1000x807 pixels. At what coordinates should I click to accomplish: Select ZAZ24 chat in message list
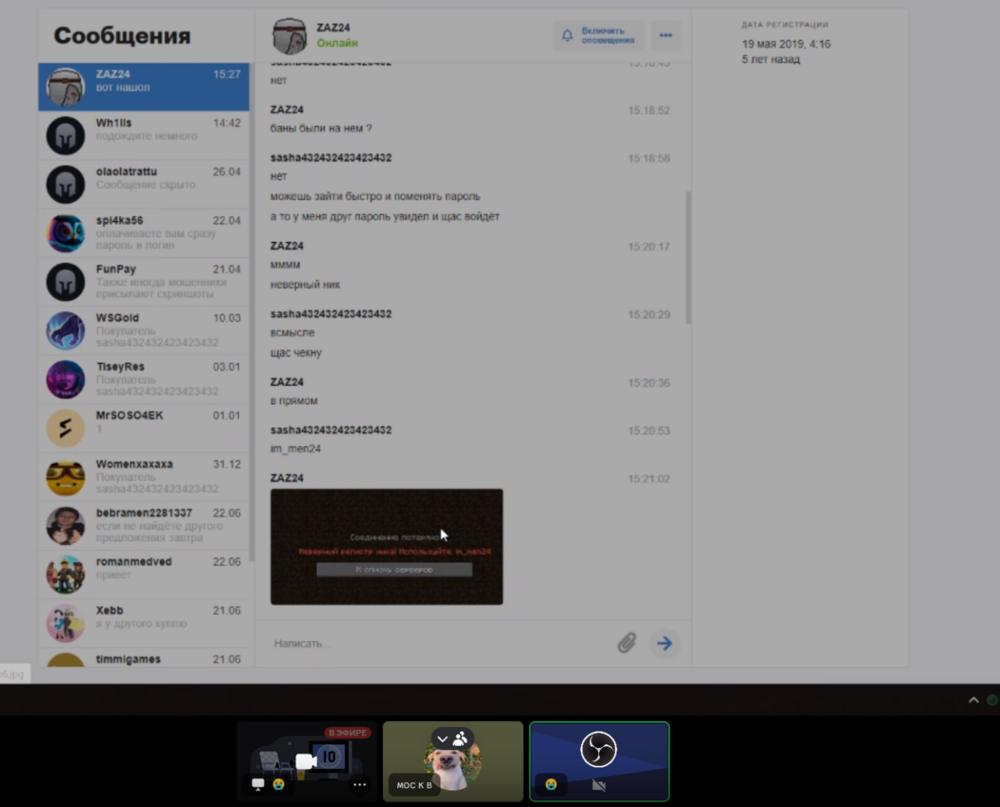[143, 86]
